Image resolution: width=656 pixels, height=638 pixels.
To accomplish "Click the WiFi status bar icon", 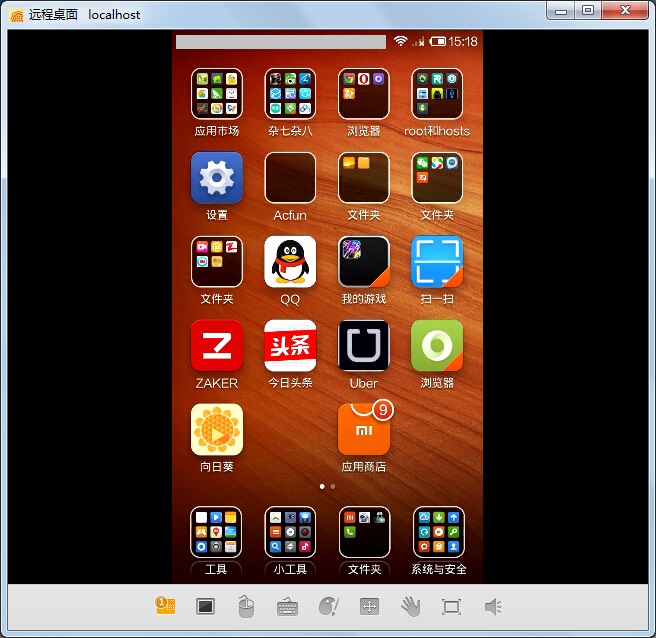I will [400, 41].
